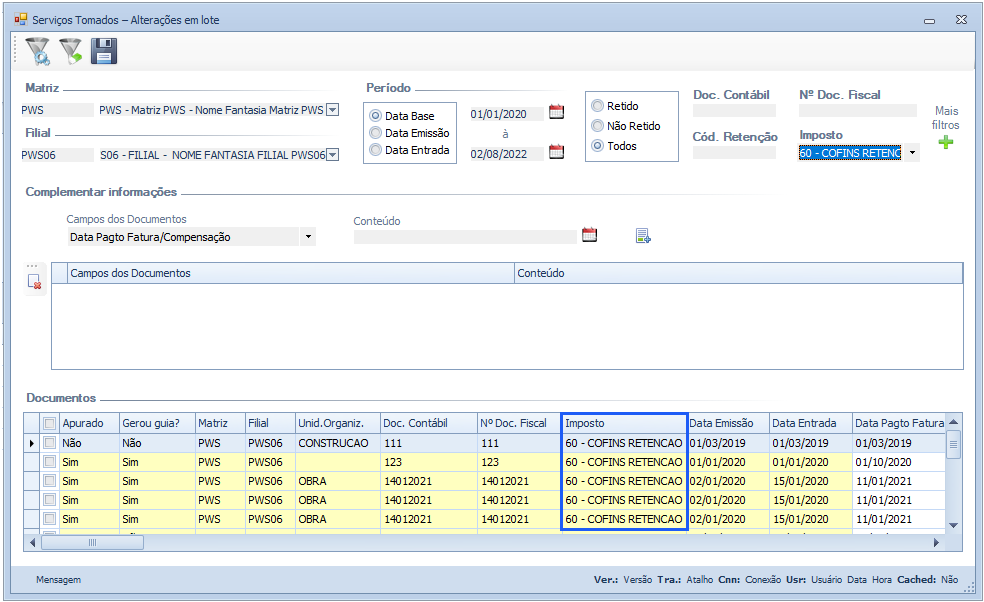
Task: Choose the Não Retido radio option
Action: [x=598, y=126]
